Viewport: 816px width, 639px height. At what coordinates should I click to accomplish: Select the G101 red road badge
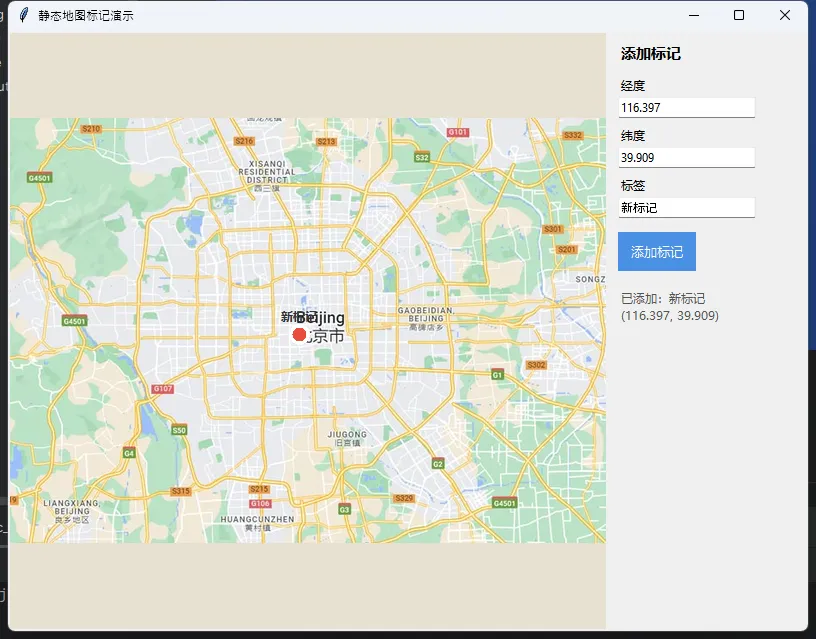click(x=457, y=132)
